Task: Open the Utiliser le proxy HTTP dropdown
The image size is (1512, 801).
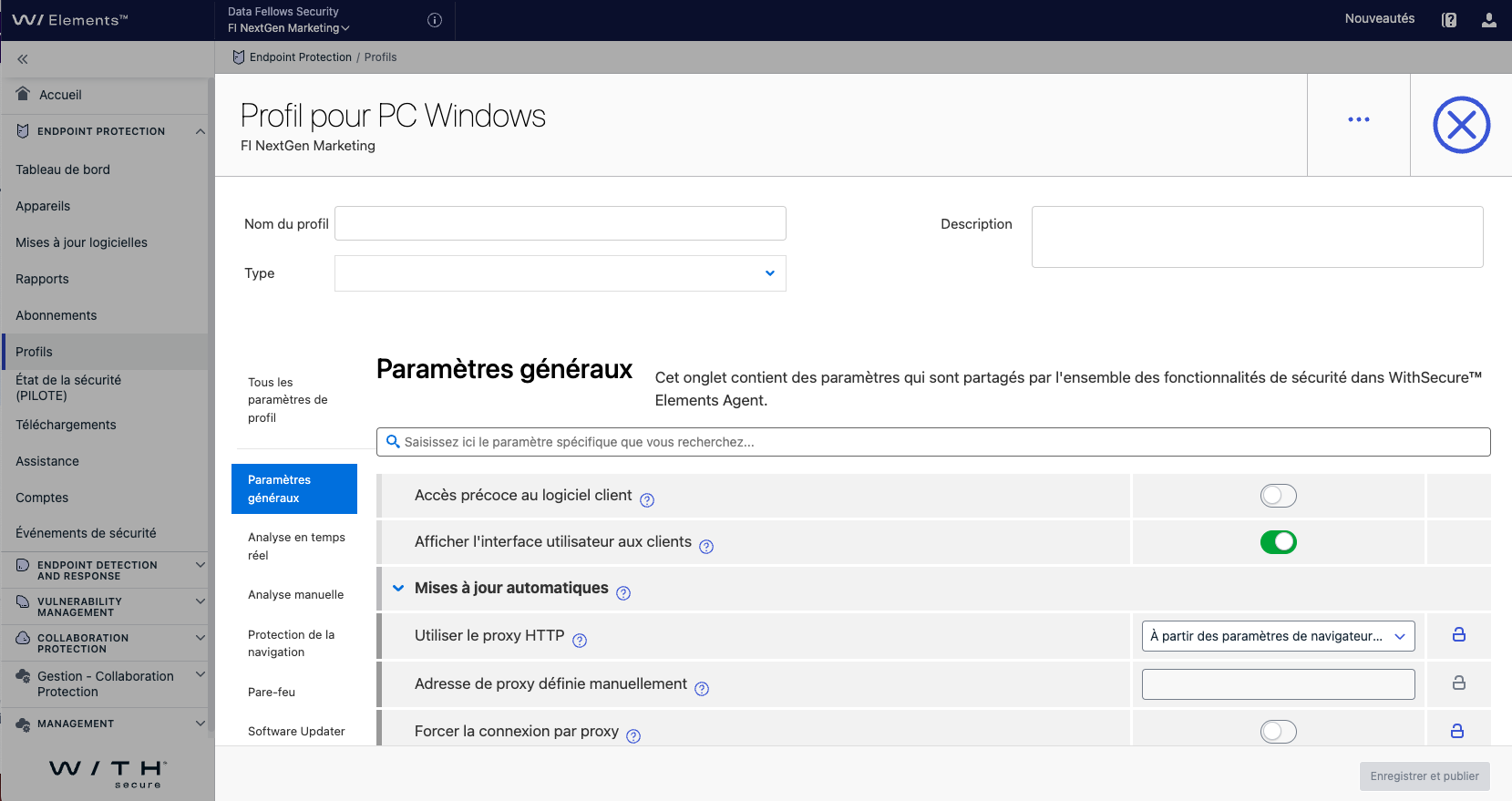Action: [1277, 636]
